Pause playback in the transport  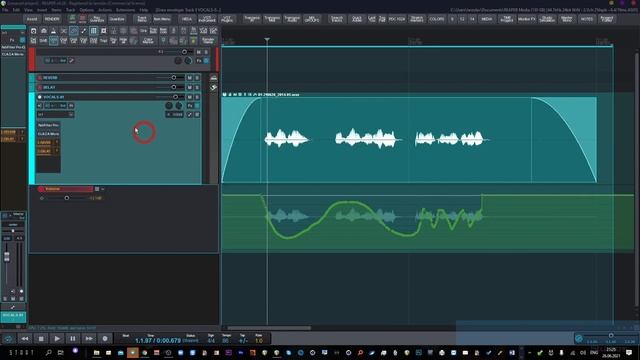pyautogui.click(x=73, y=338)
